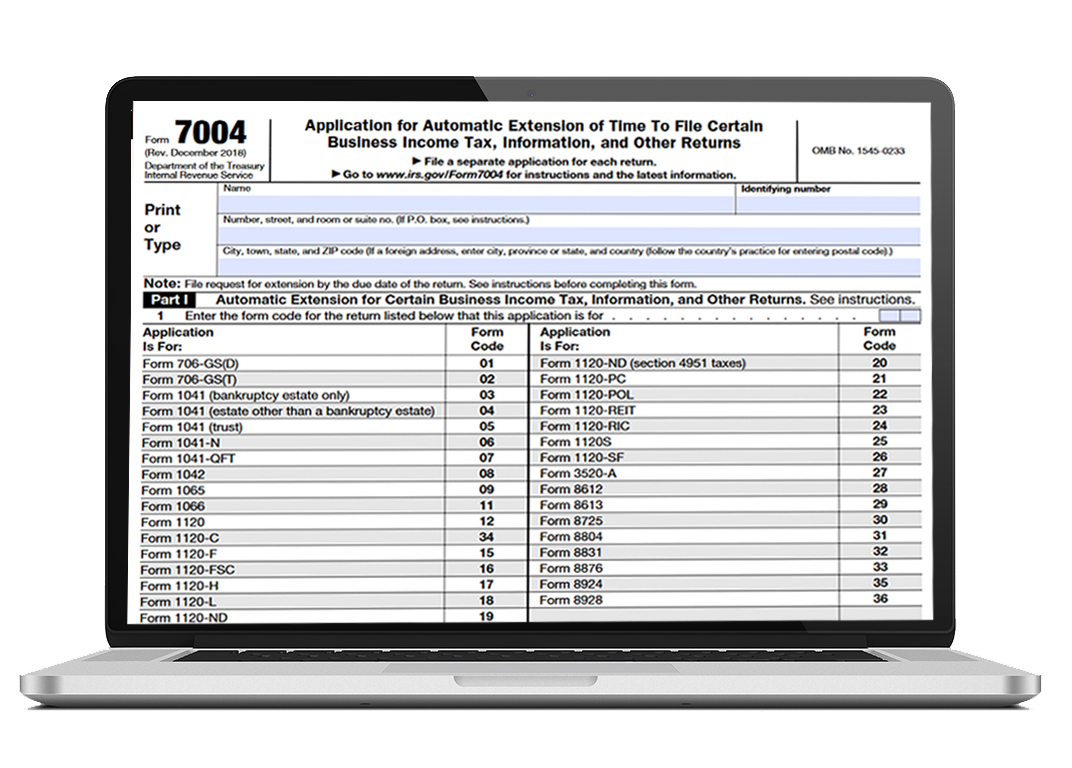
Task: Click the Form 8804 entry
Action: point(571,536)
